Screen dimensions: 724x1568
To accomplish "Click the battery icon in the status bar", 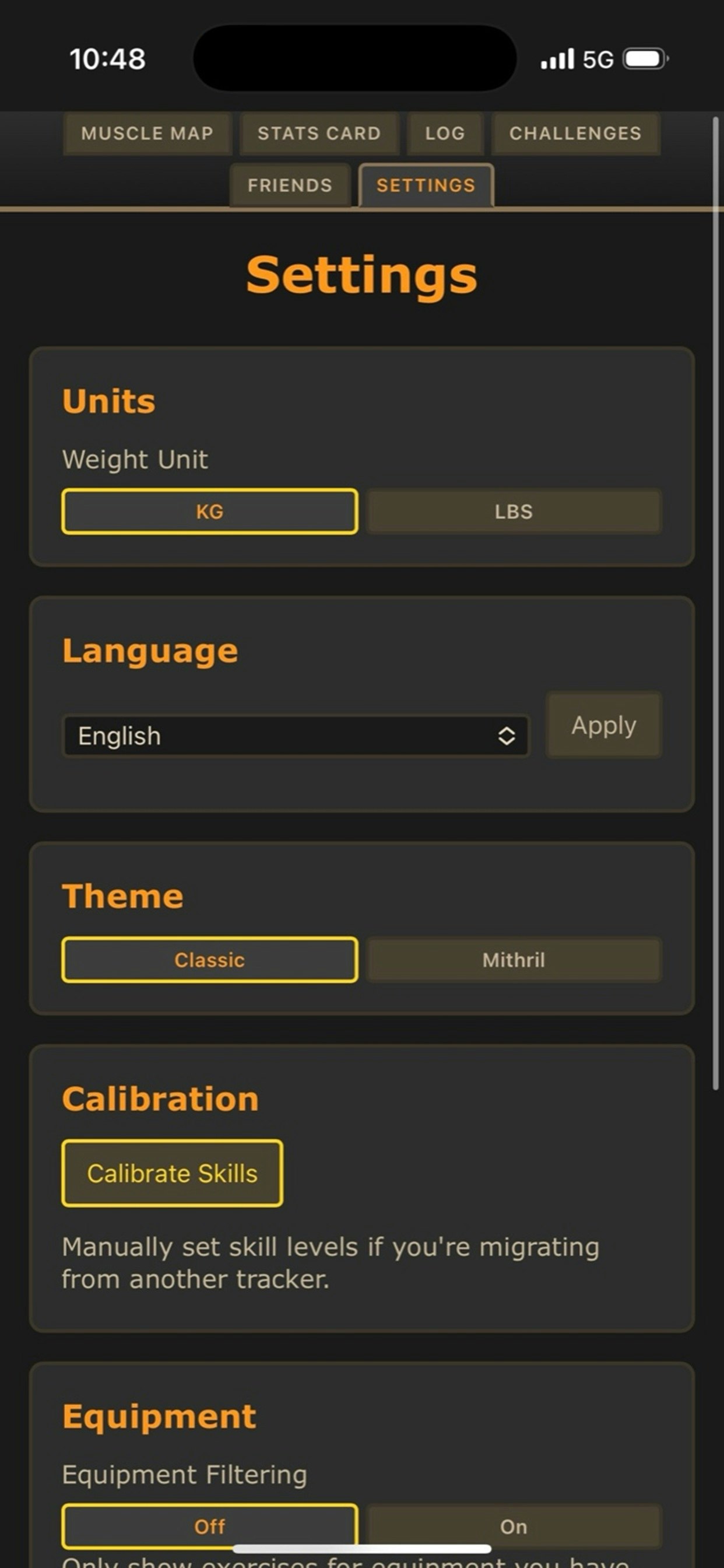I will (644, 58).
